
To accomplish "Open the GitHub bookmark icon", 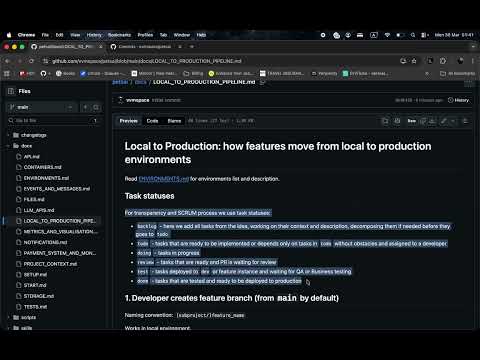I will click(43, 73).
